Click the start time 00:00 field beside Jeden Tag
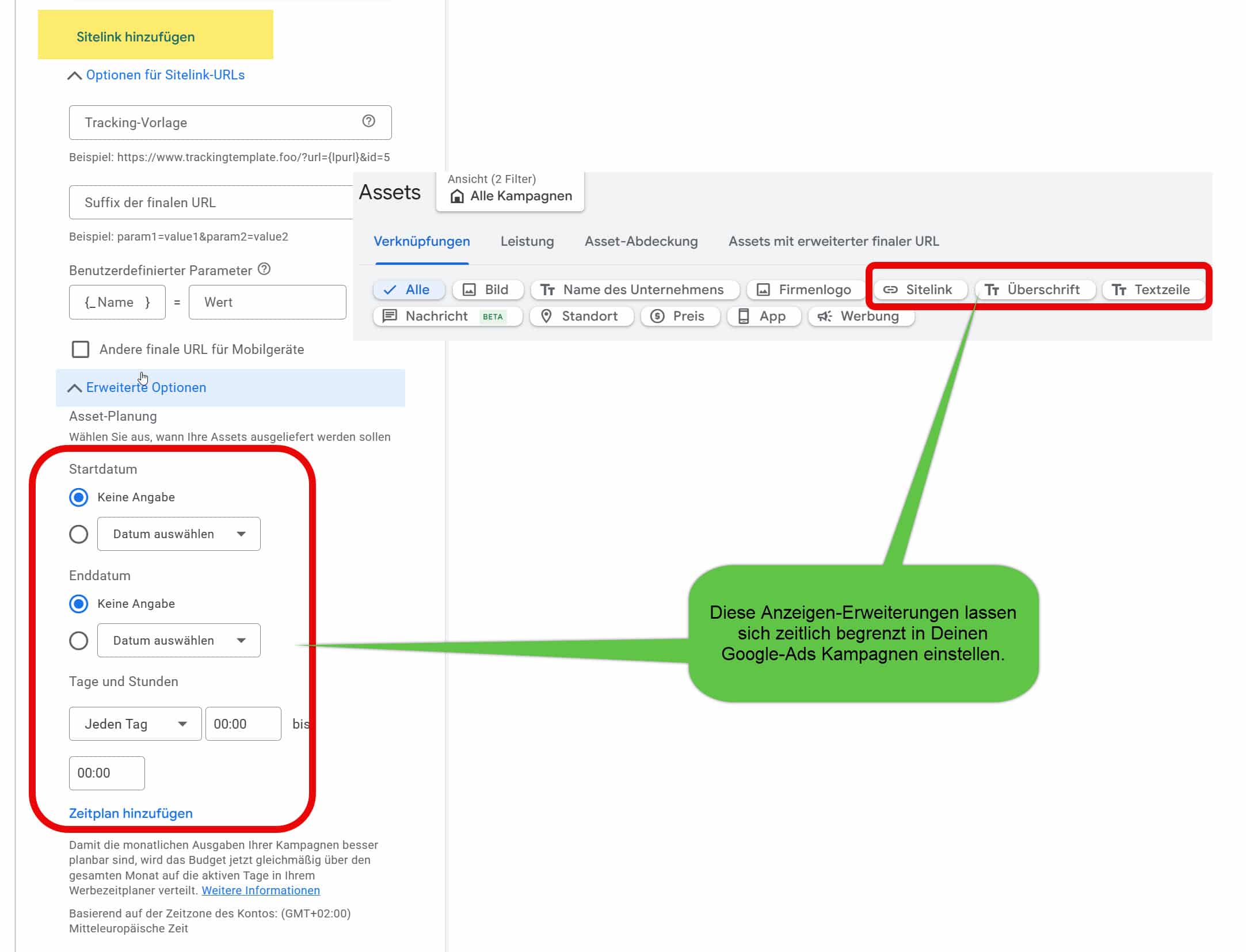The width and height of the screenshot is (1246, 952). click(243, 723)
